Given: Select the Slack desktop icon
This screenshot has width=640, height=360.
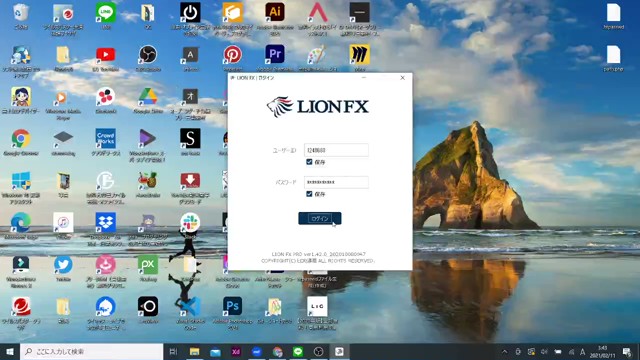Looking at the screenshot, I should [190, 226].
